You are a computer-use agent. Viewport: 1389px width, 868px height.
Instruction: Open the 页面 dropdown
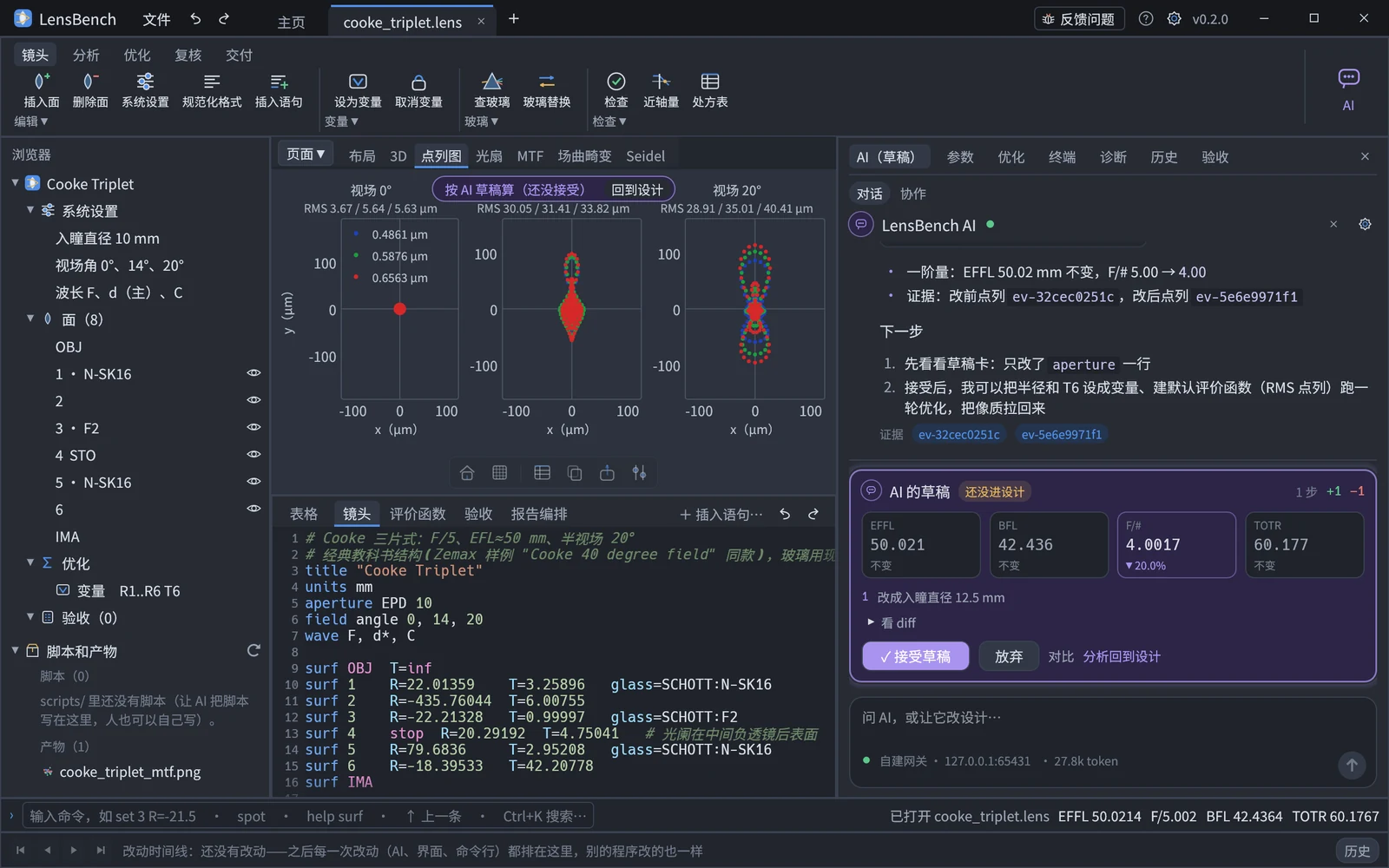(x=306, y=155)
